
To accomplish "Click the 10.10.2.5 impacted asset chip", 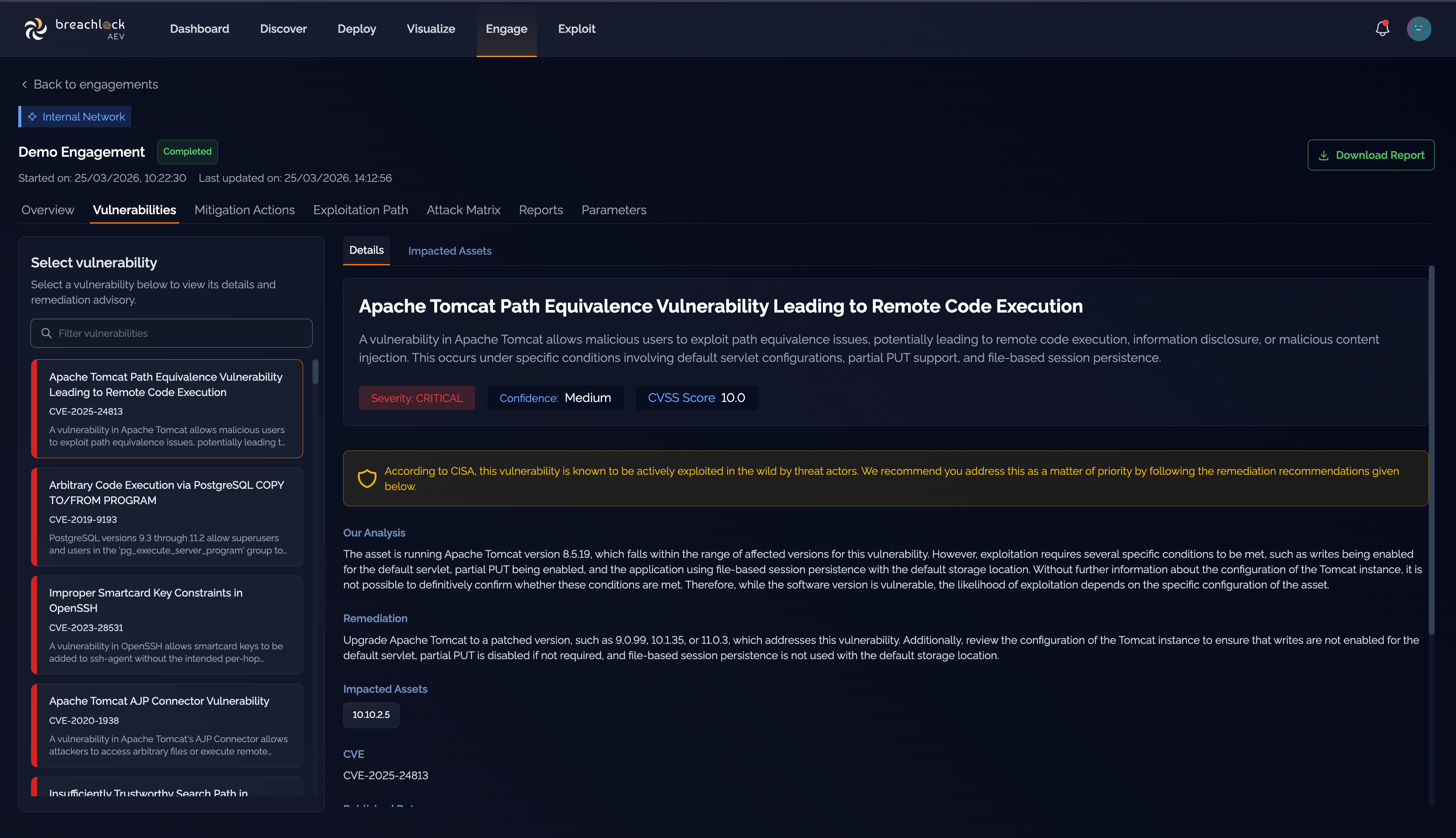I will (x=371, y=715).
